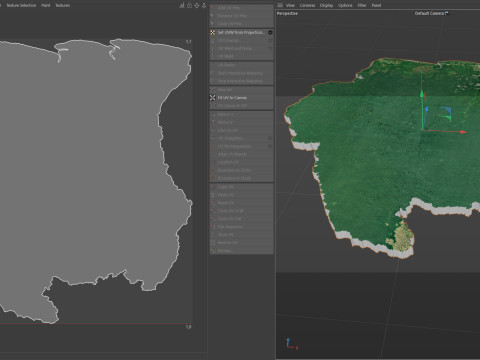
Task: Open the Textures menu in UV editor
Action: point(62,5)
